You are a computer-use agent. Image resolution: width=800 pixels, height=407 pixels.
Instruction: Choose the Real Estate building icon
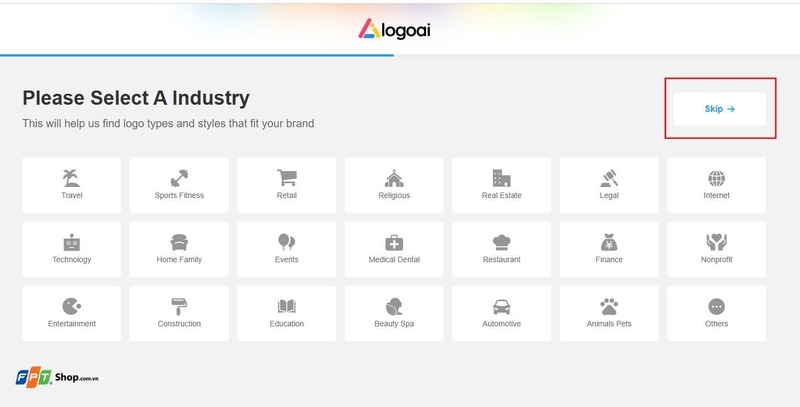(x=502, y=178)
